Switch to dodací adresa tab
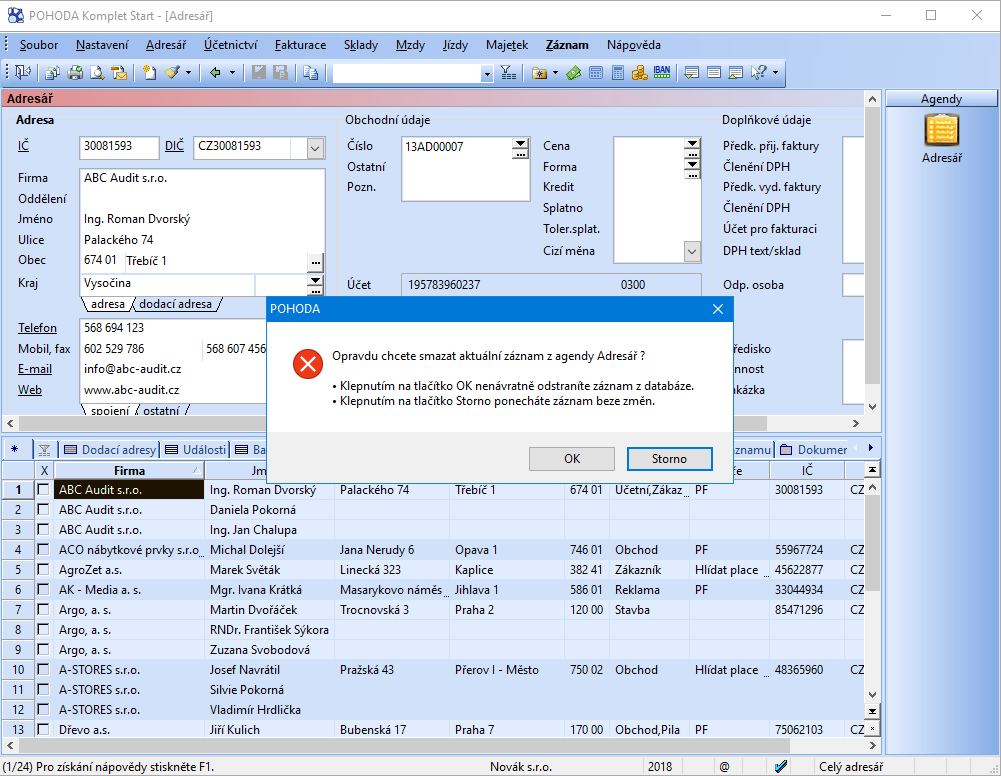The height and width of the screenshot is (776, 1001). tap(176, 304)
